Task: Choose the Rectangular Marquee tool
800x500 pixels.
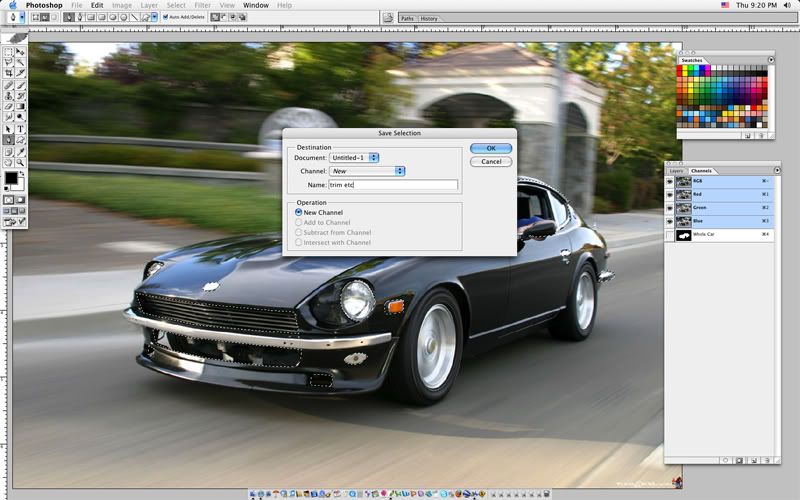Action: (x=9, y=51)
